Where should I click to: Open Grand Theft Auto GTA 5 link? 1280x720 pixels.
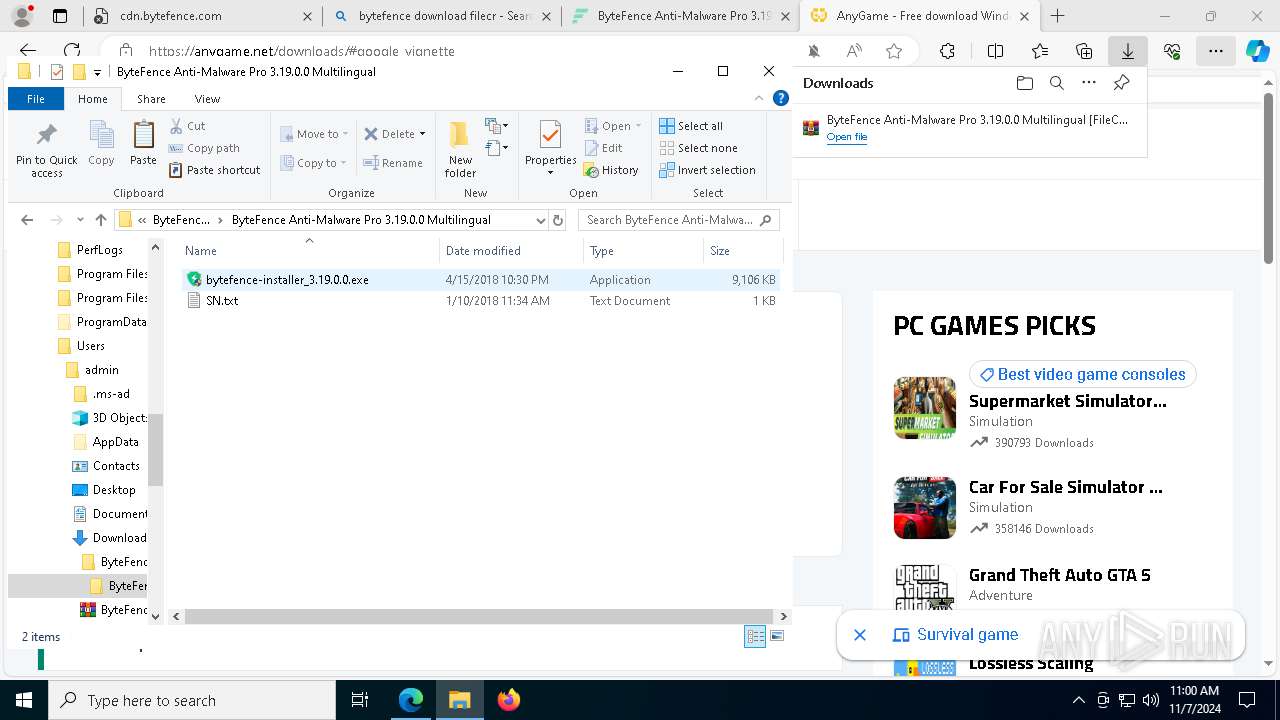[1059, 575]
